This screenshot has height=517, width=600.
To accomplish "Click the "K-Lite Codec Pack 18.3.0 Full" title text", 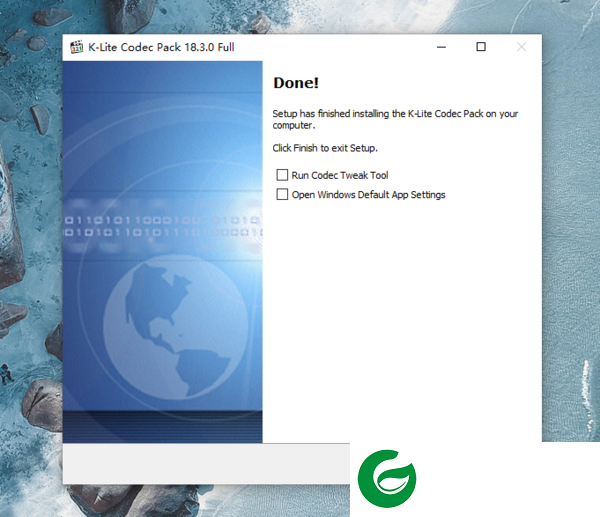I will 161,47.
